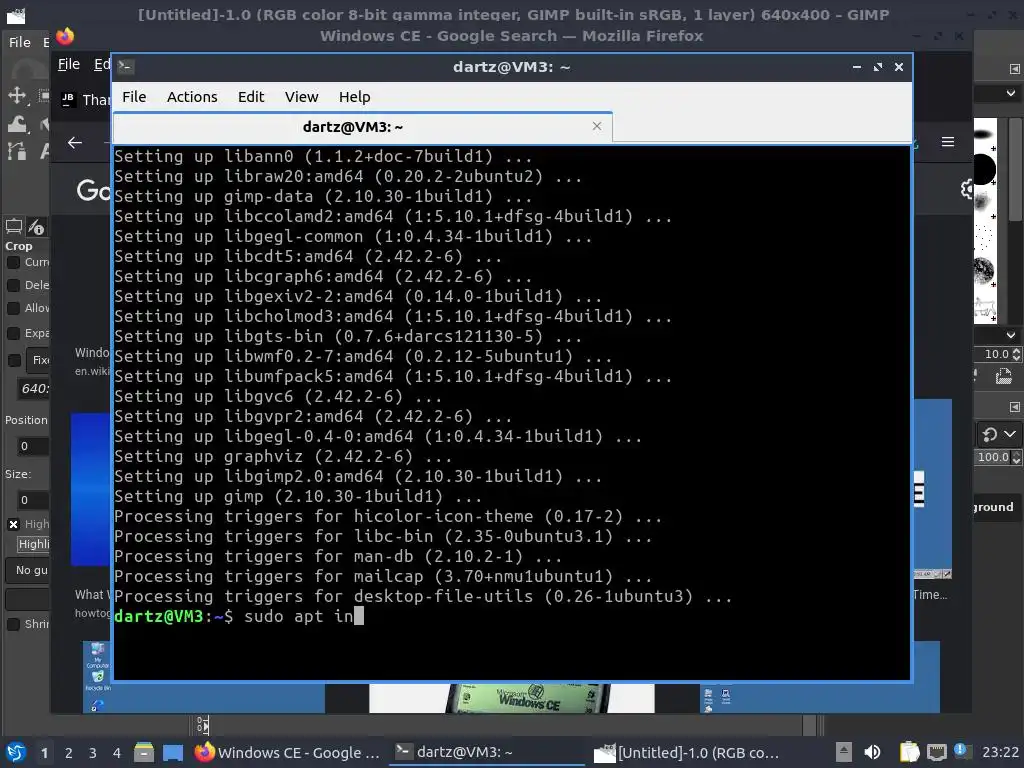Adjust the opacity 100.0 stepper
Image resolution: width=1024 pixels, height=768 pixels.
point(1016,458)
